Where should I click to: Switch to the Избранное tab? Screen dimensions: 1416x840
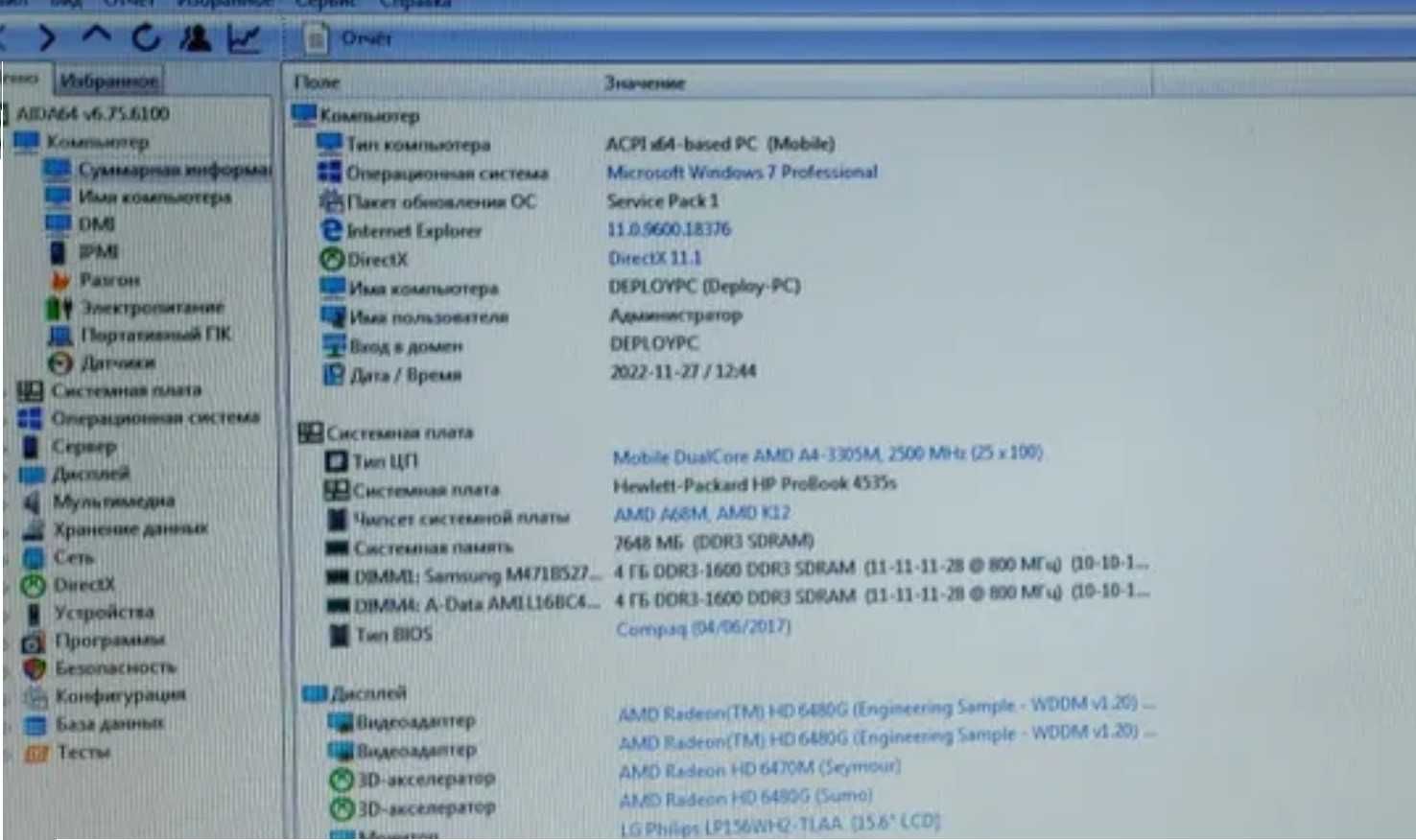[108, 81]
